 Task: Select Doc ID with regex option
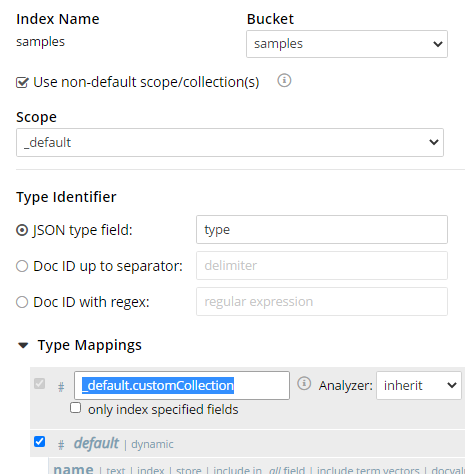click(x=22, y=302)
